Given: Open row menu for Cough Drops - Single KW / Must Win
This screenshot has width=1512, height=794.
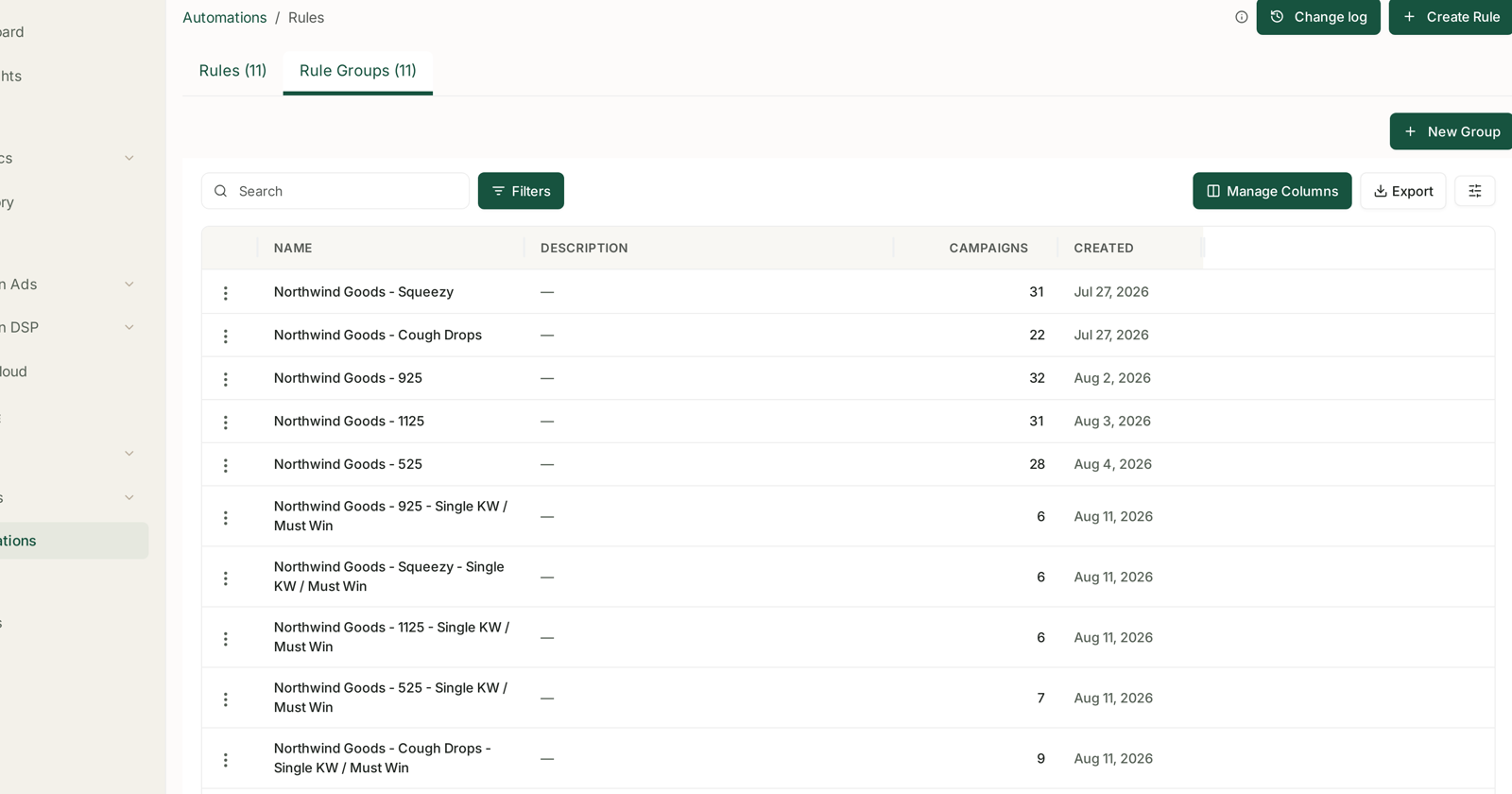Looking at the screenshot, I should pyautogui.click(x=225, y=760).
